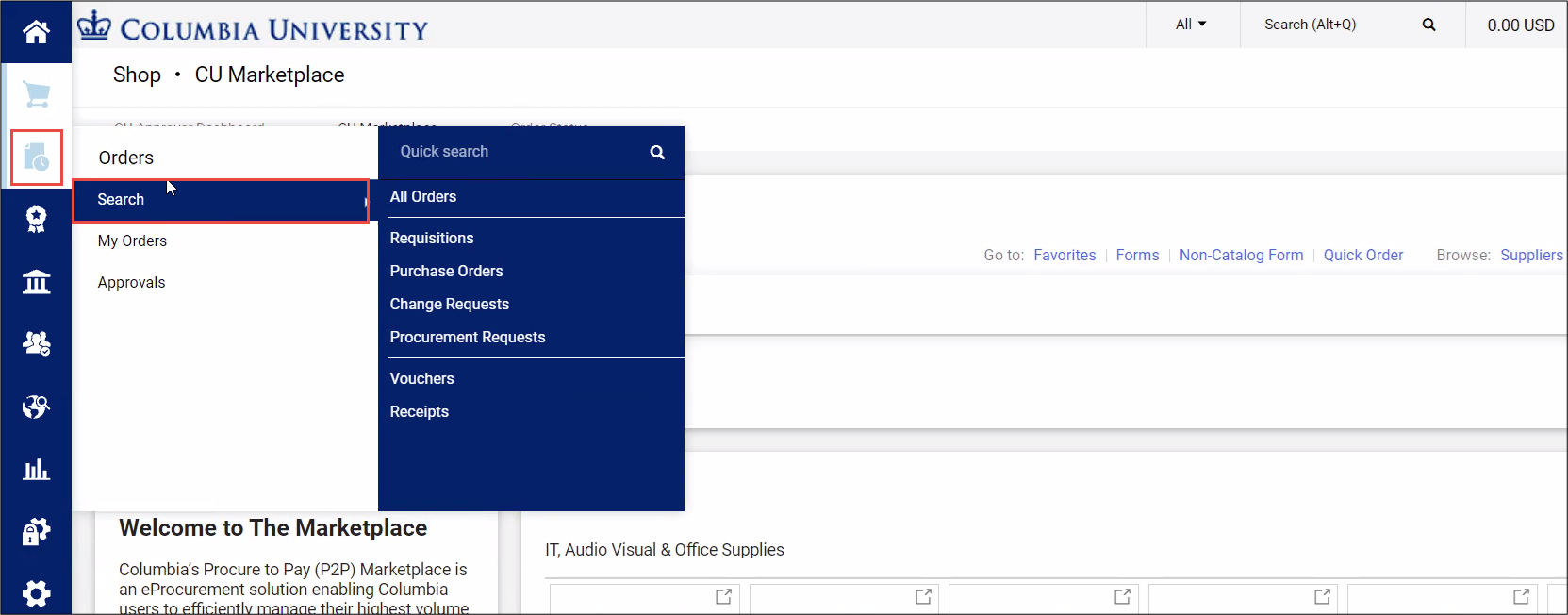Click the IT, Audio Visual & Office Supplies heading
1568x615 pixels.
click(665, 550)
